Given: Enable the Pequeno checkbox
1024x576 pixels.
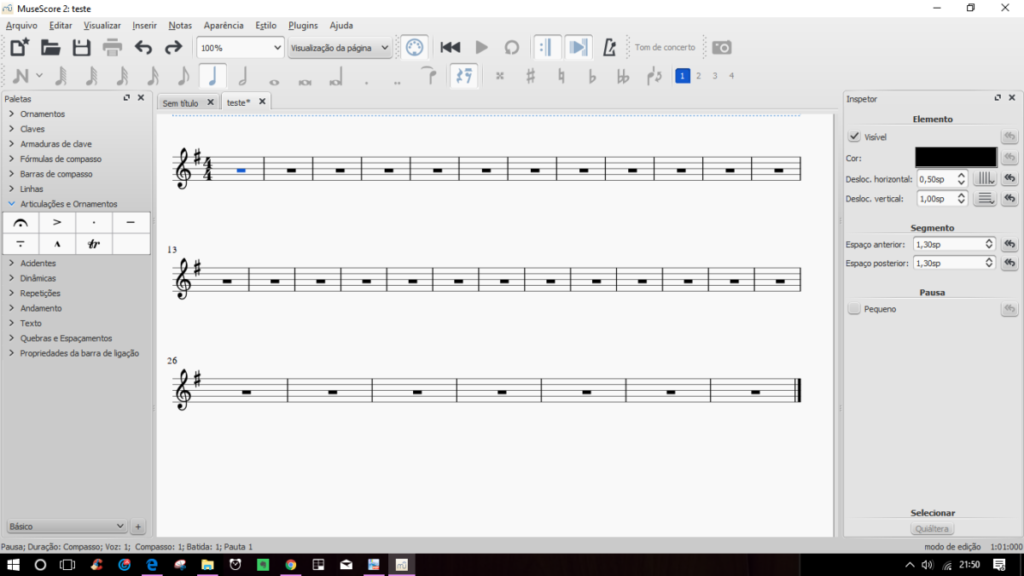Looking at the screenshot, I should 854,310.
